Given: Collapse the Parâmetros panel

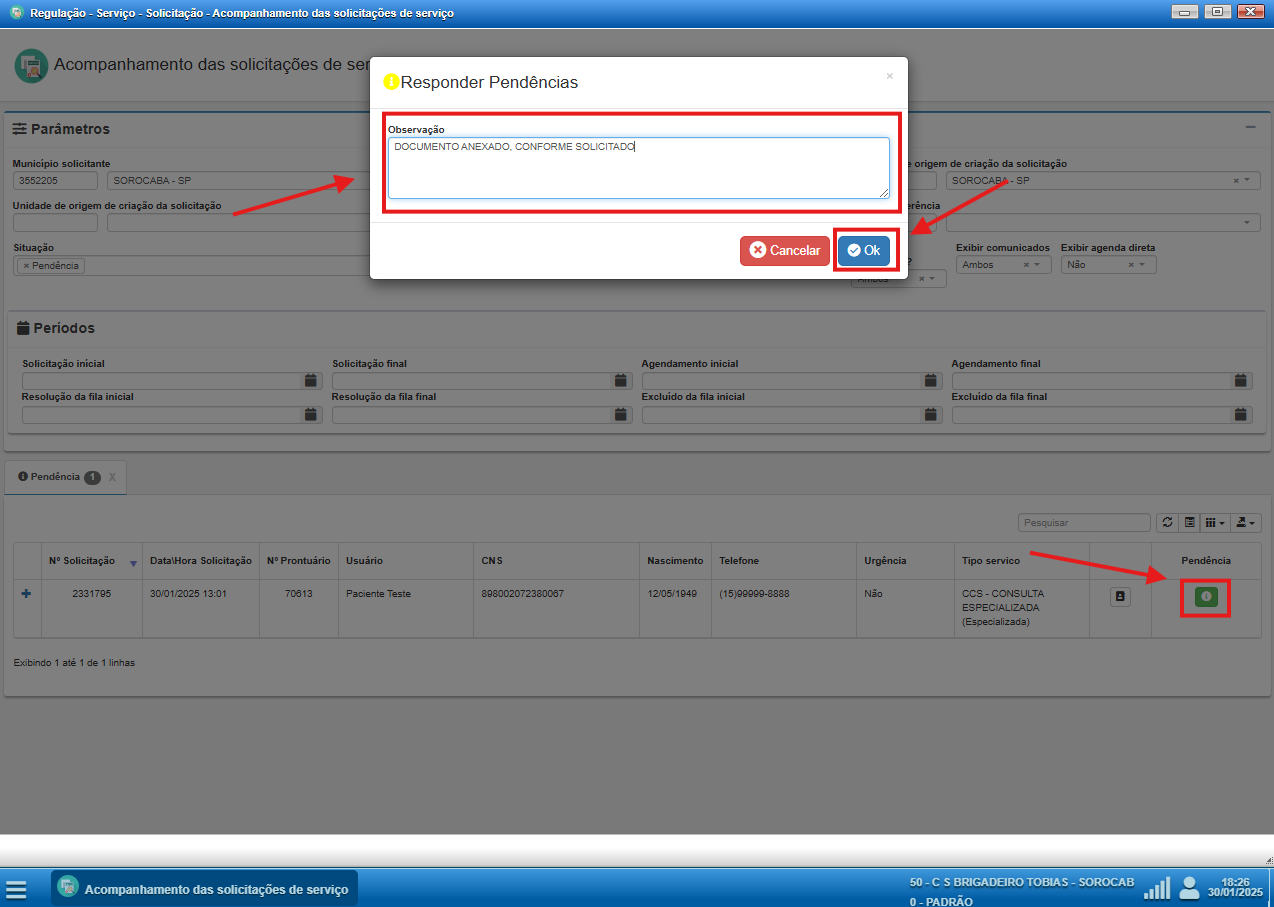Looking at the screenshot, I should tap(1250, 128).
